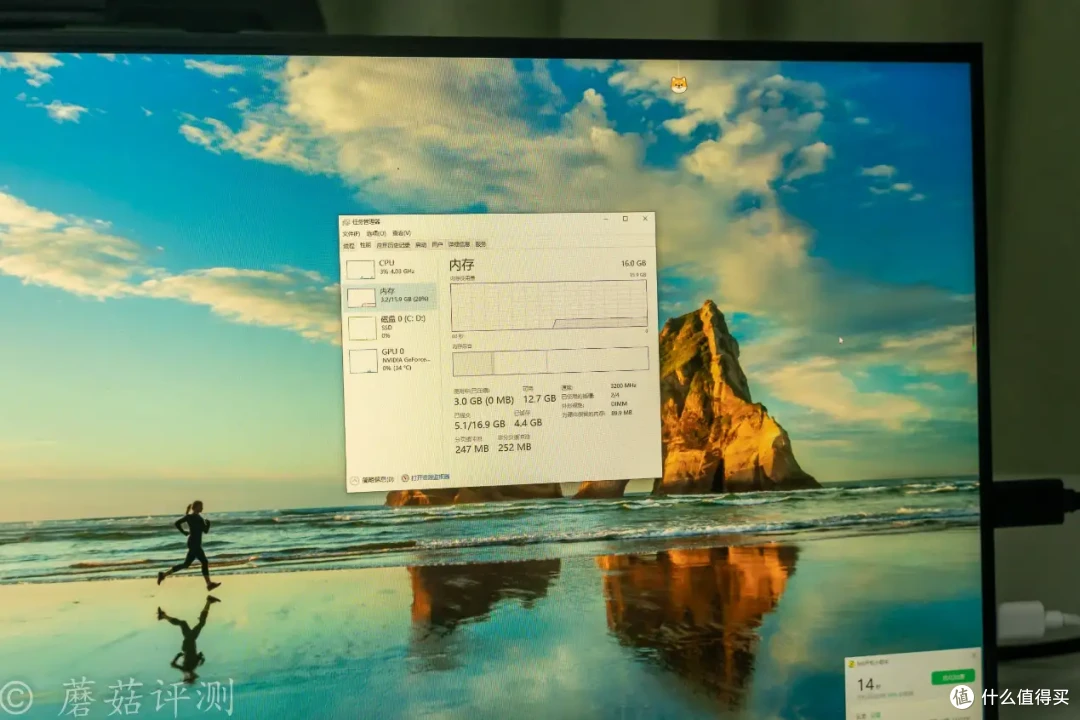Click the yellow-green logo in the boot-time popup
Image resolution: width=1080 pixels, height=720 pixels.
pos(851,664)
